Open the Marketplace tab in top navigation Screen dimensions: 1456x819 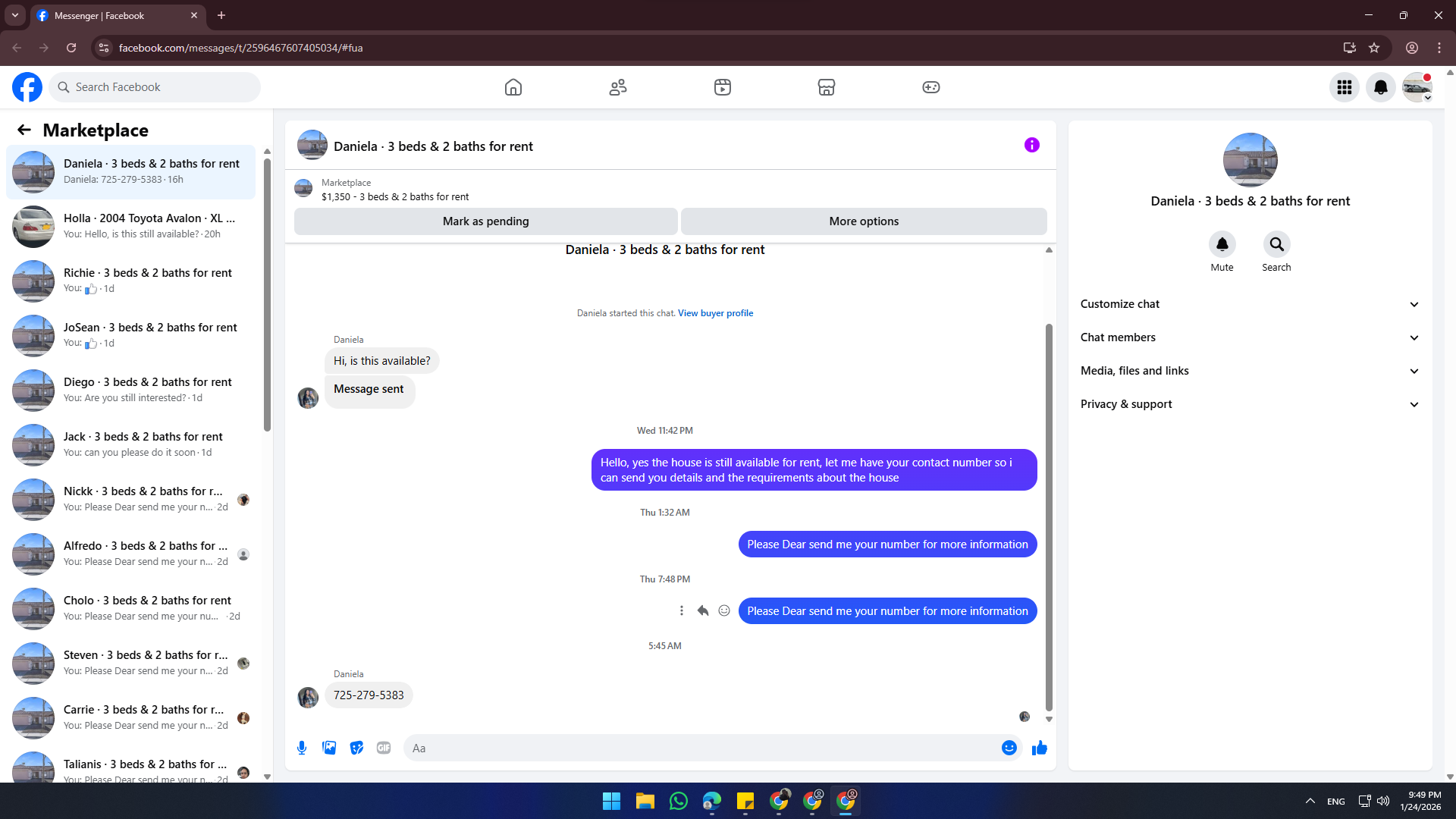[826, 87]
